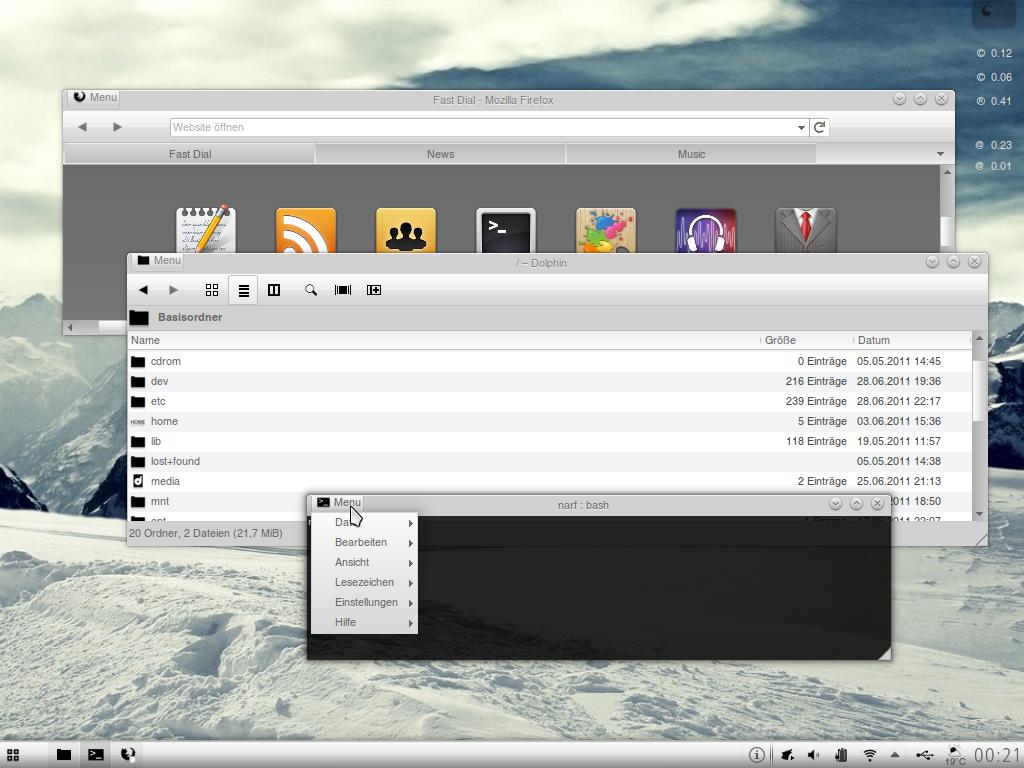The image size is (1024, 768).
Task: Open the taskbar application launcher grid
Action: click(12, 755)
